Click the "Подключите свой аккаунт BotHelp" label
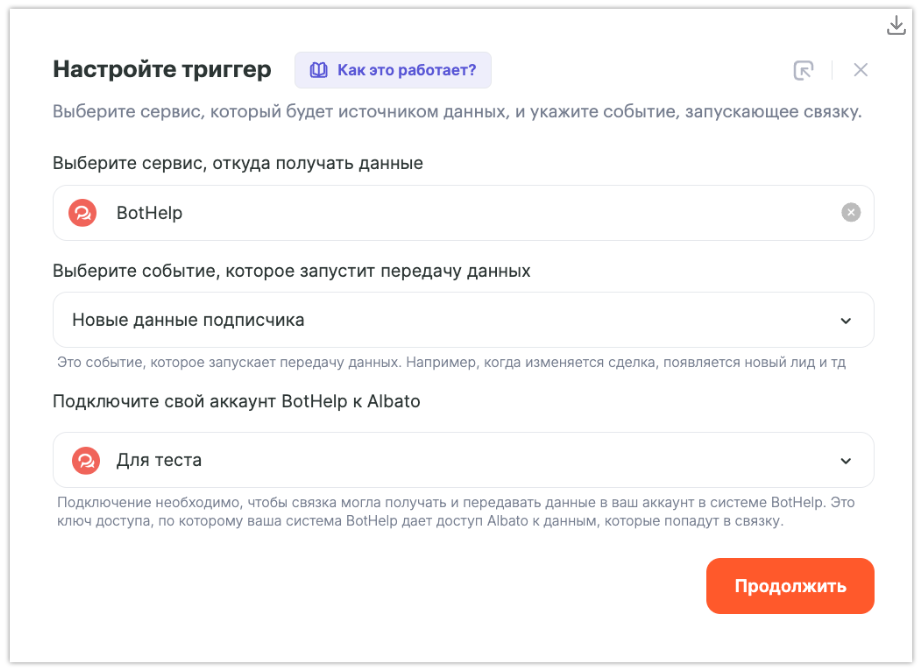923x671 pixels. [x=236, y=401]
